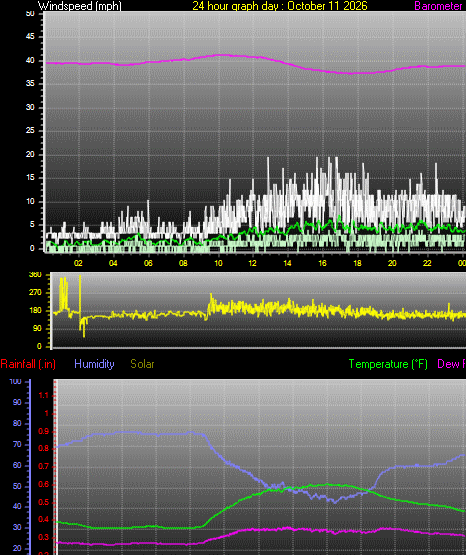
Task: Click hour '02' on the wind time axis
Action: coord(78,263)
